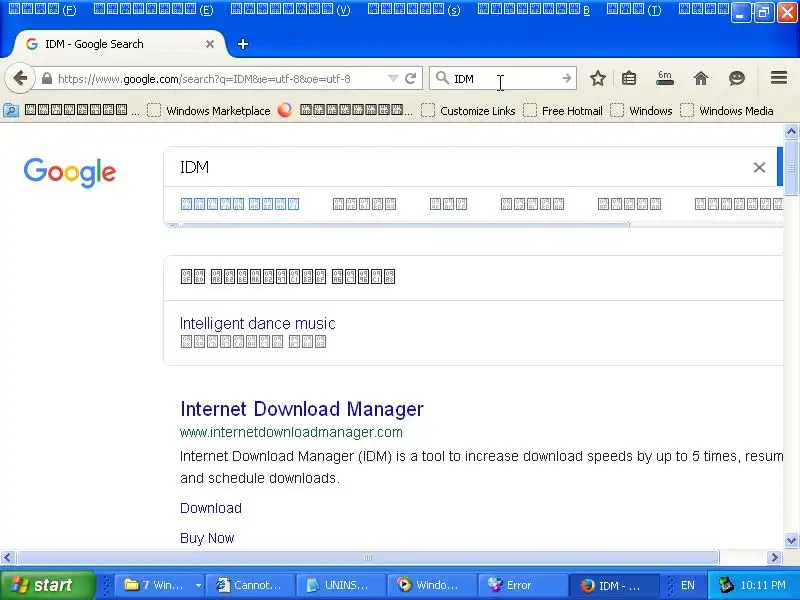800x600 pixels.
Task: Click the system tray icon beside the clock
Action: tap(725, 585)
